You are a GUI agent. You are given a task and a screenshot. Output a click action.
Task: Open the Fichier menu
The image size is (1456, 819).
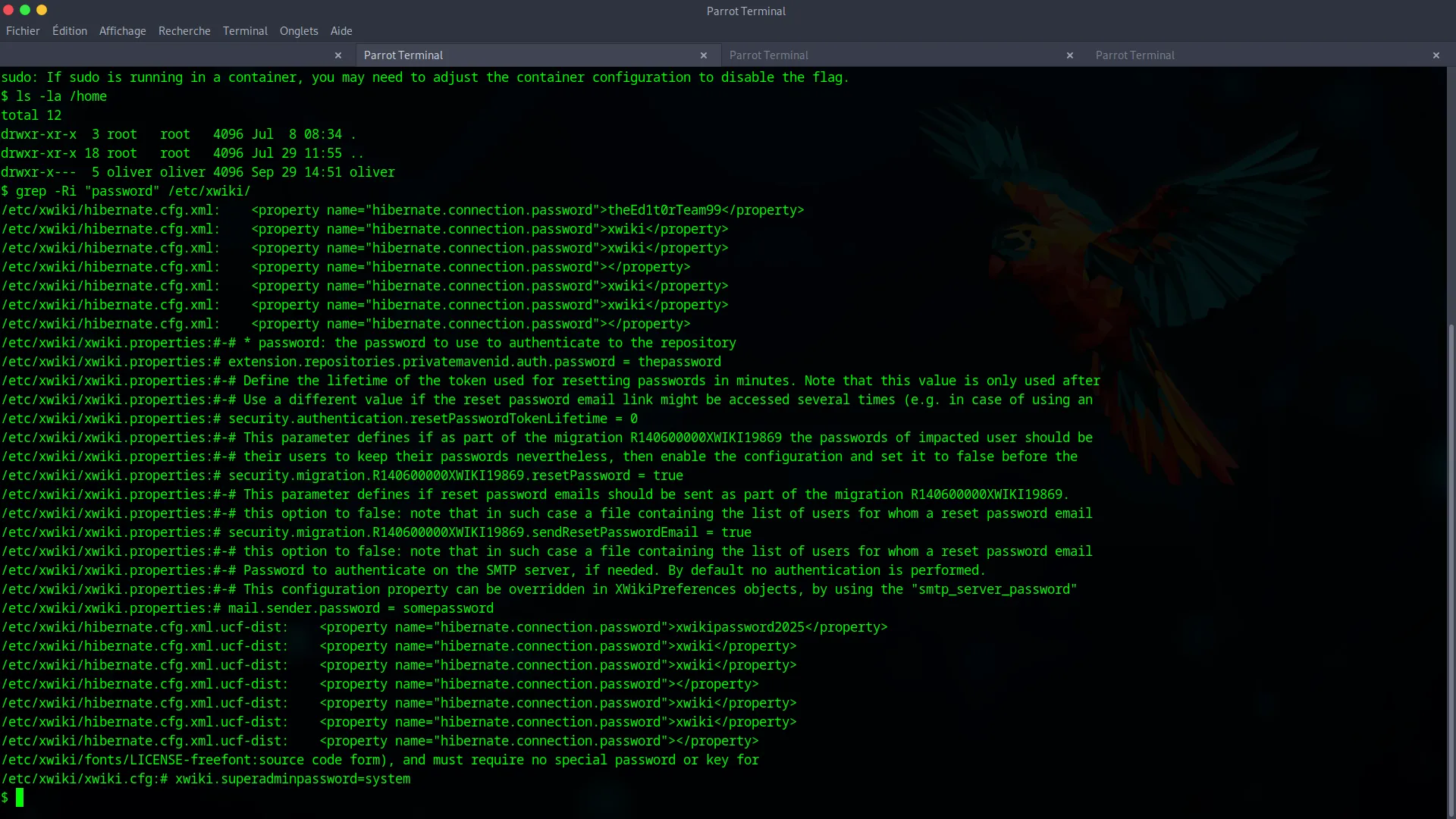coord(23,31)
